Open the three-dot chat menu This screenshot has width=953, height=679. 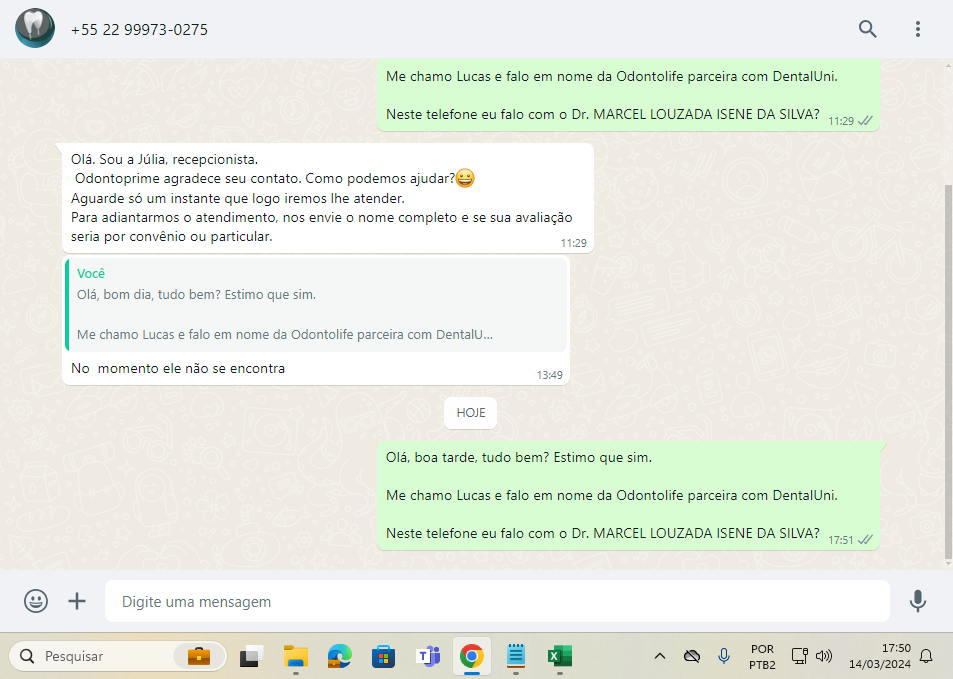tap(918, 29)
